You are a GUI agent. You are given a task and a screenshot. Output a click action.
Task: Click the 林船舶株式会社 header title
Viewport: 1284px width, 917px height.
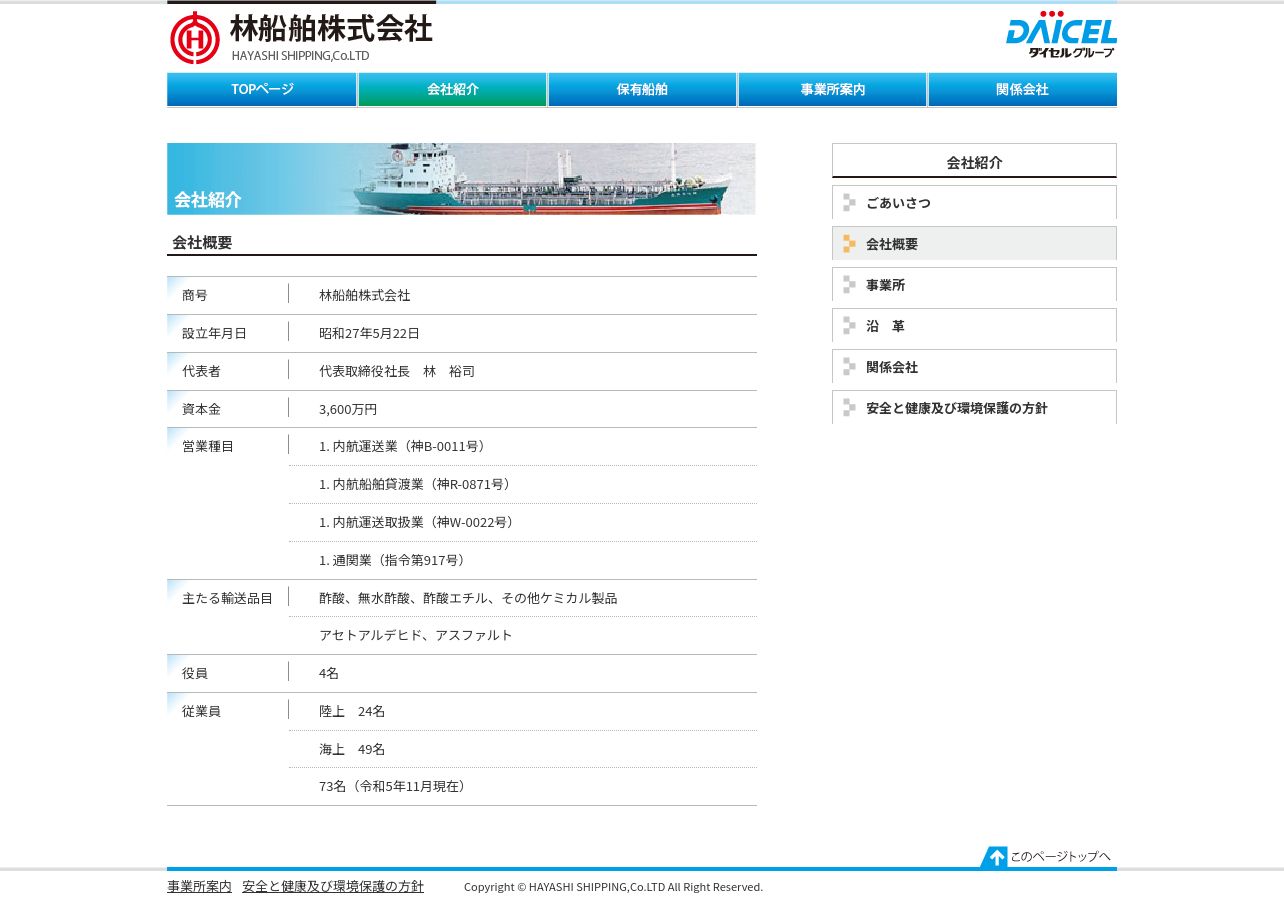point(331,29)
